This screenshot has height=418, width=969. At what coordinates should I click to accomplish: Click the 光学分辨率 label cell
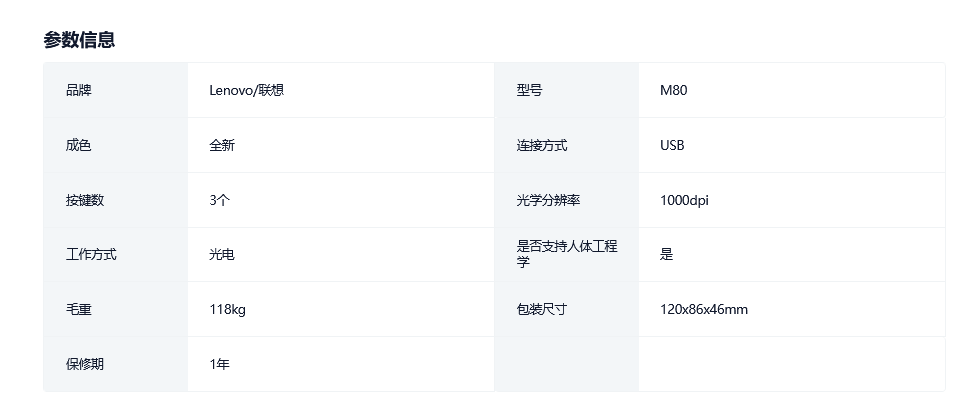click(x=548, y=200)
